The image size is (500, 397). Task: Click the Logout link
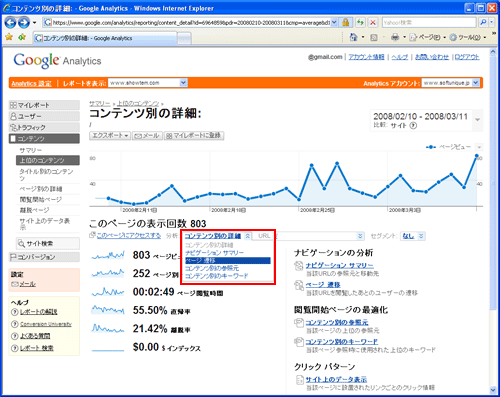click(467, 57)
